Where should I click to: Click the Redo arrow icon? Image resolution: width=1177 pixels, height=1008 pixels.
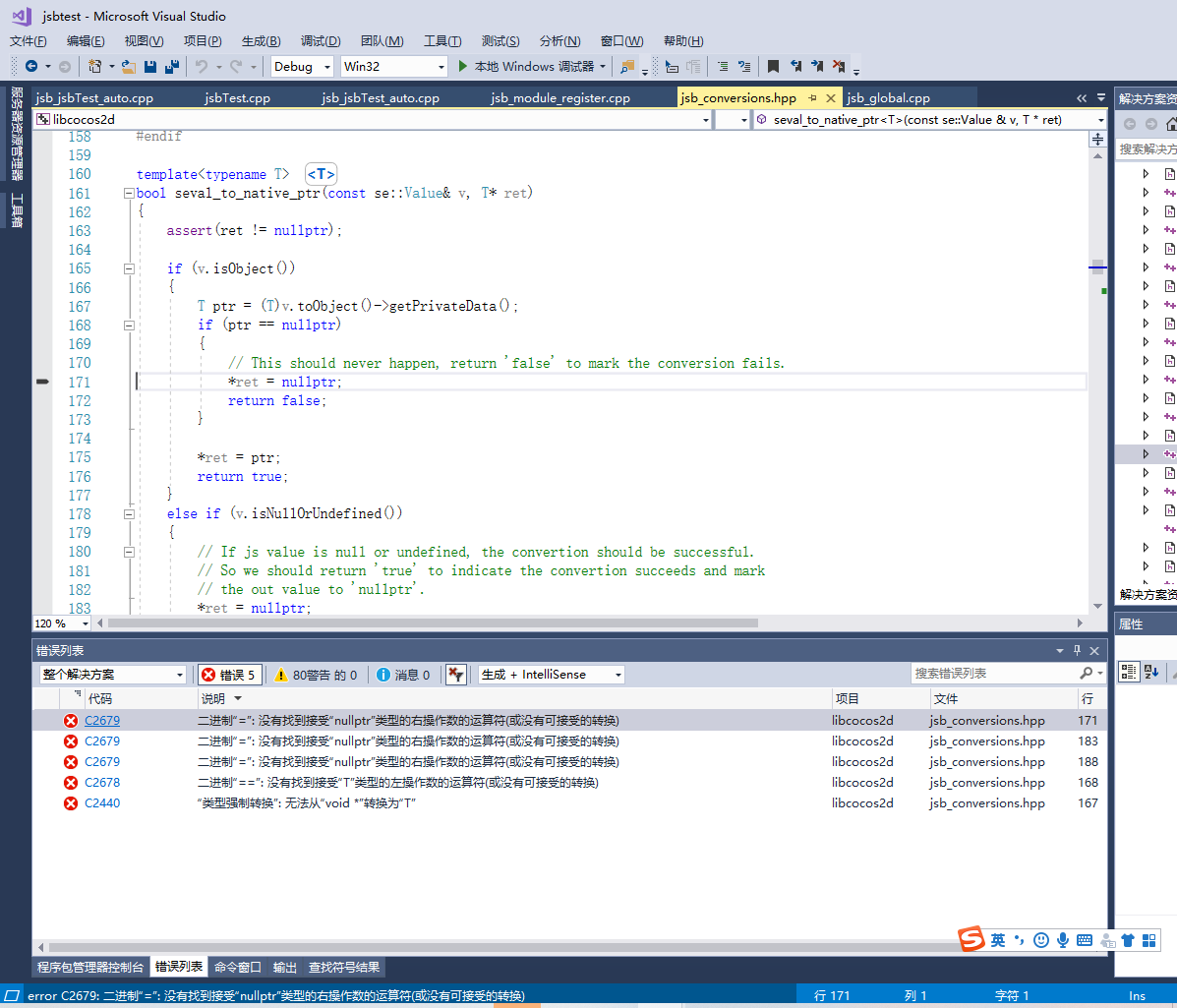pos(236,66)
